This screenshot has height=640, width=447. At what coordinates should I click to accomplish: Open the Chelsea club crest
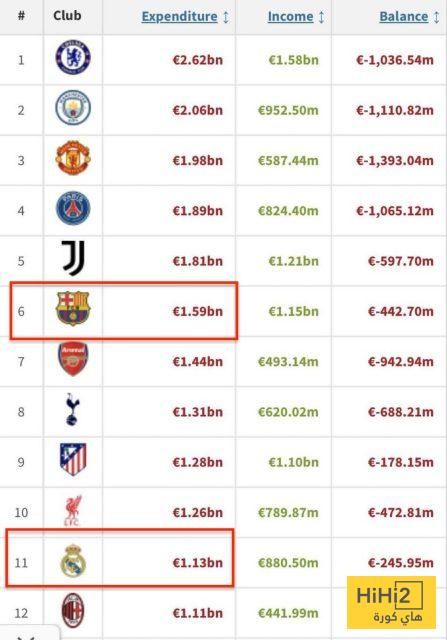click(73, 57)
